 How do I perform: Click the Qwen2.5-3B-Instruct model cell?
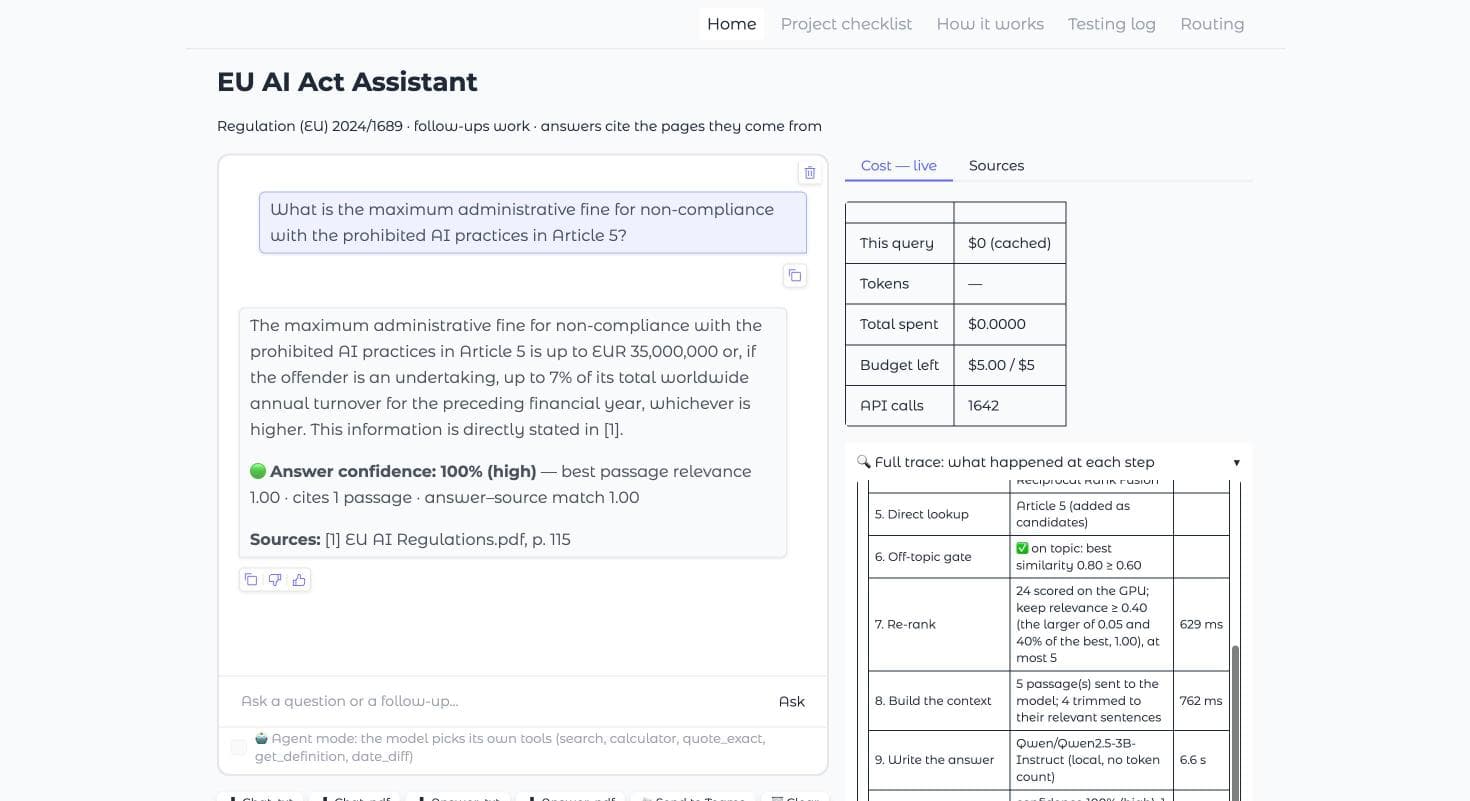pos(1090,760)
